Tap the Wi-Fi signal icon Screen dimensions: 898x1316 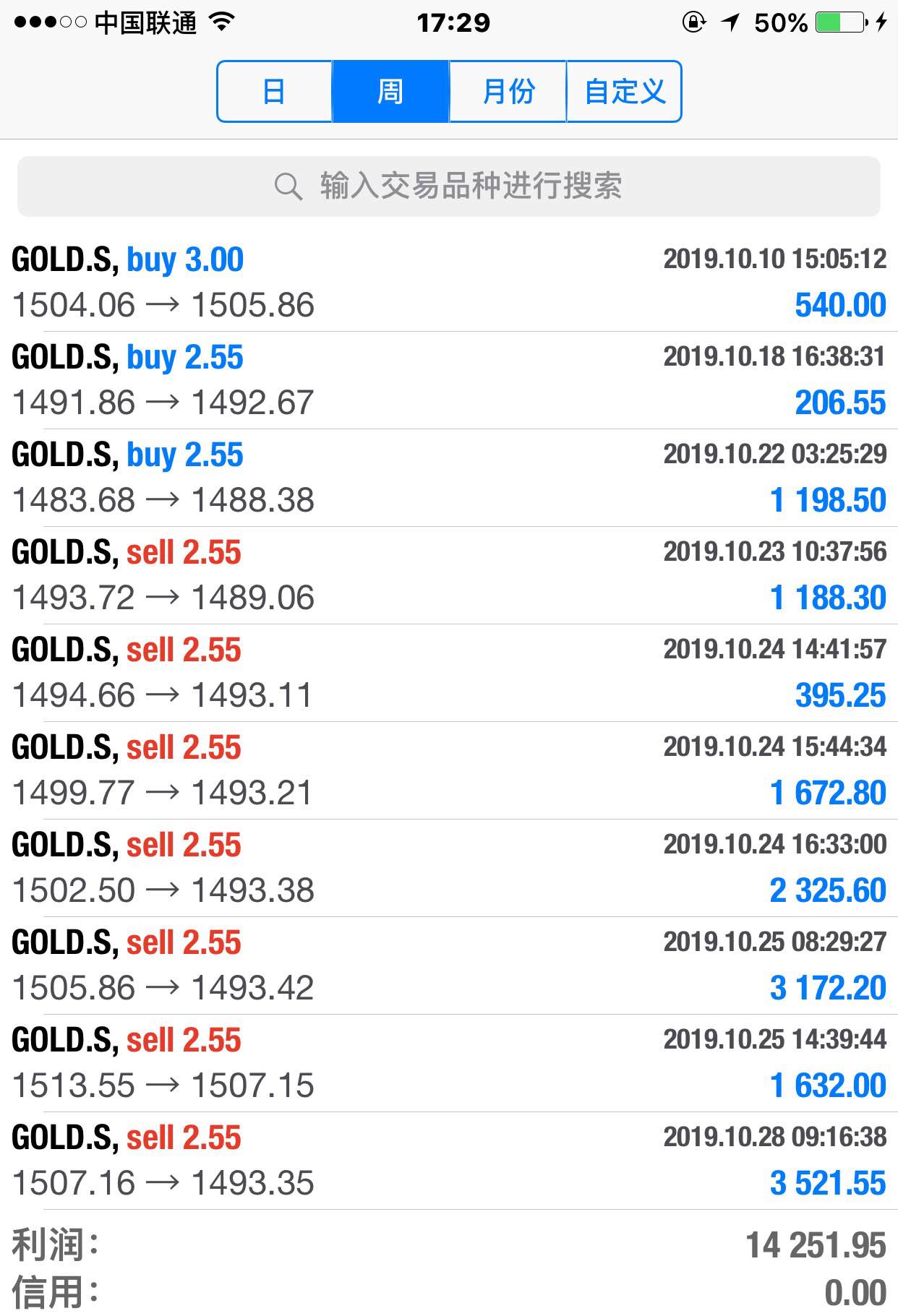coord(222,22)
